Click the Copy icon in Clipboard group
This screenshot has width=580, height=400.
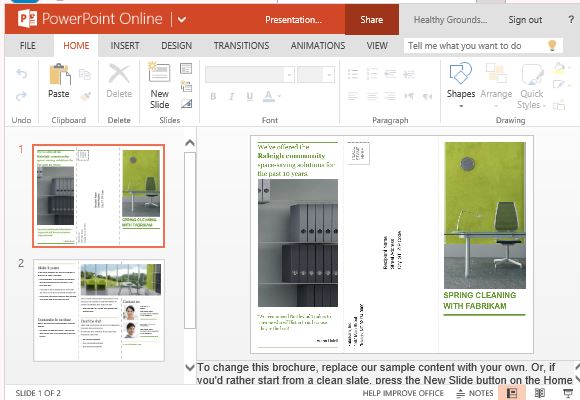[x=85, y=74]
